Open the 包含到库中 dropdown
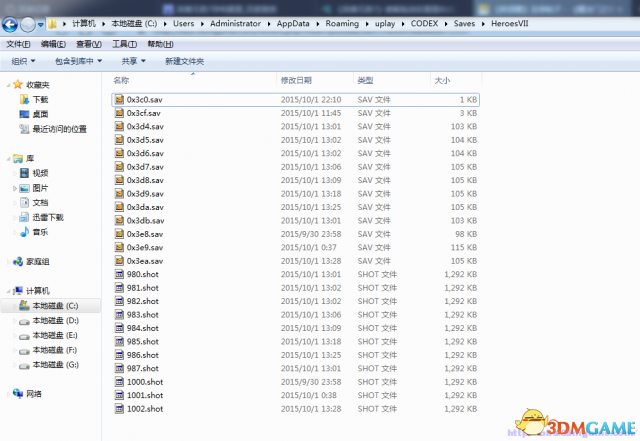The width and height of the screenshot is (640, 441). coord(78,61)
